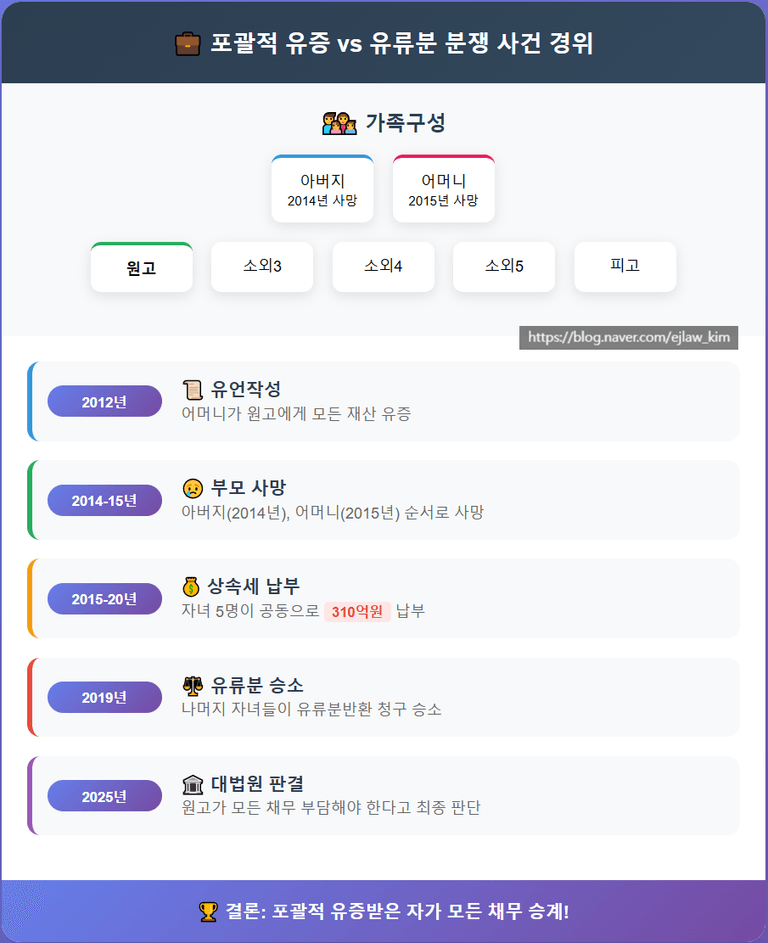The height and width of the screenshot is (943, 768).
Task: Pick the 소외5 family card
Action: [504, 267]
